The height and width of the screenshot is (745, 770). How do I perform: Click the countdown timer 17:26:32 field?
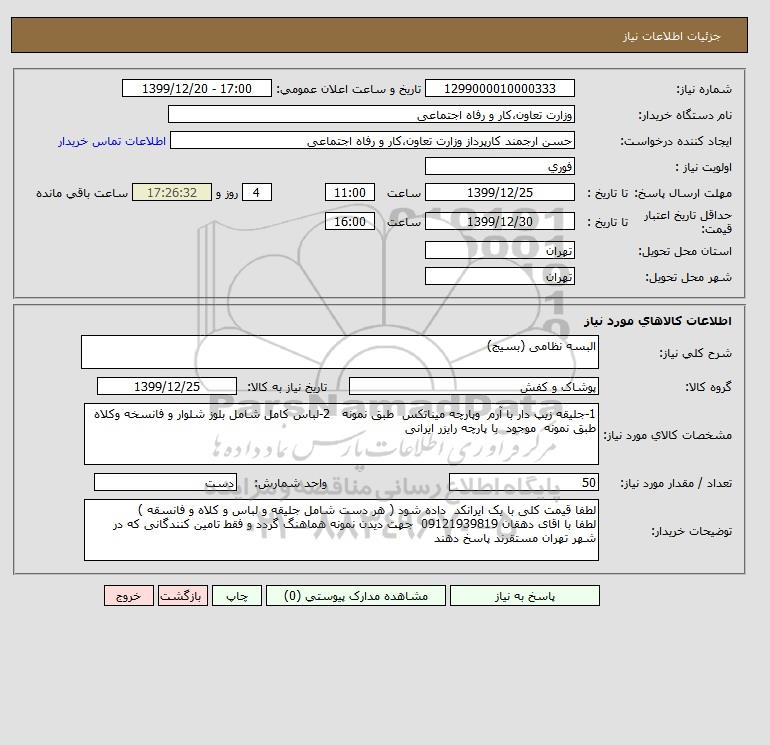click(172, 193)
